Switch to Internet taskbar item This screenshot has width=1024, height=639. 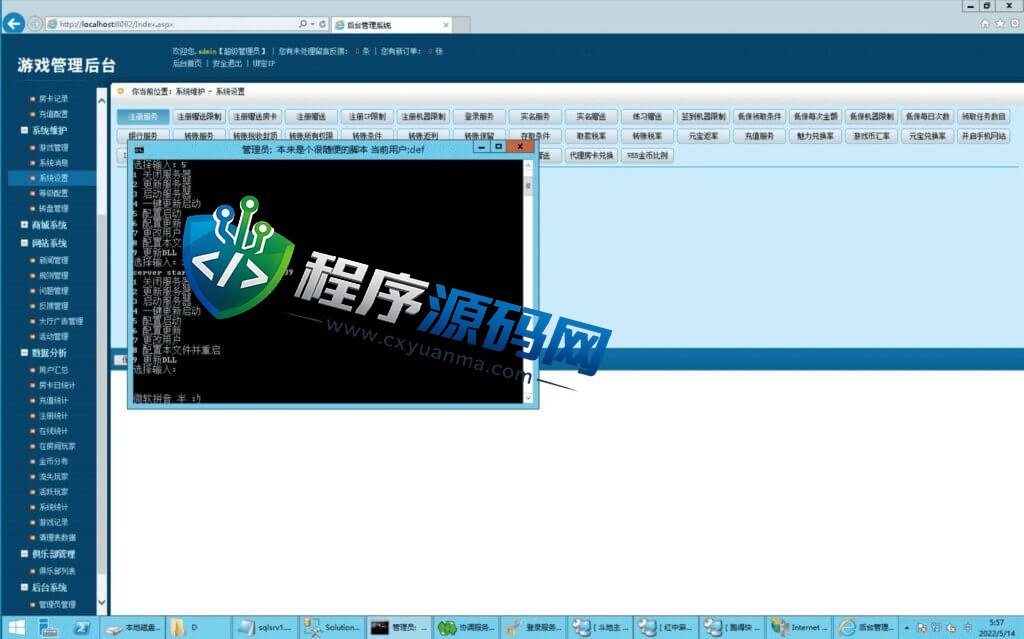(x=799, y=627)
